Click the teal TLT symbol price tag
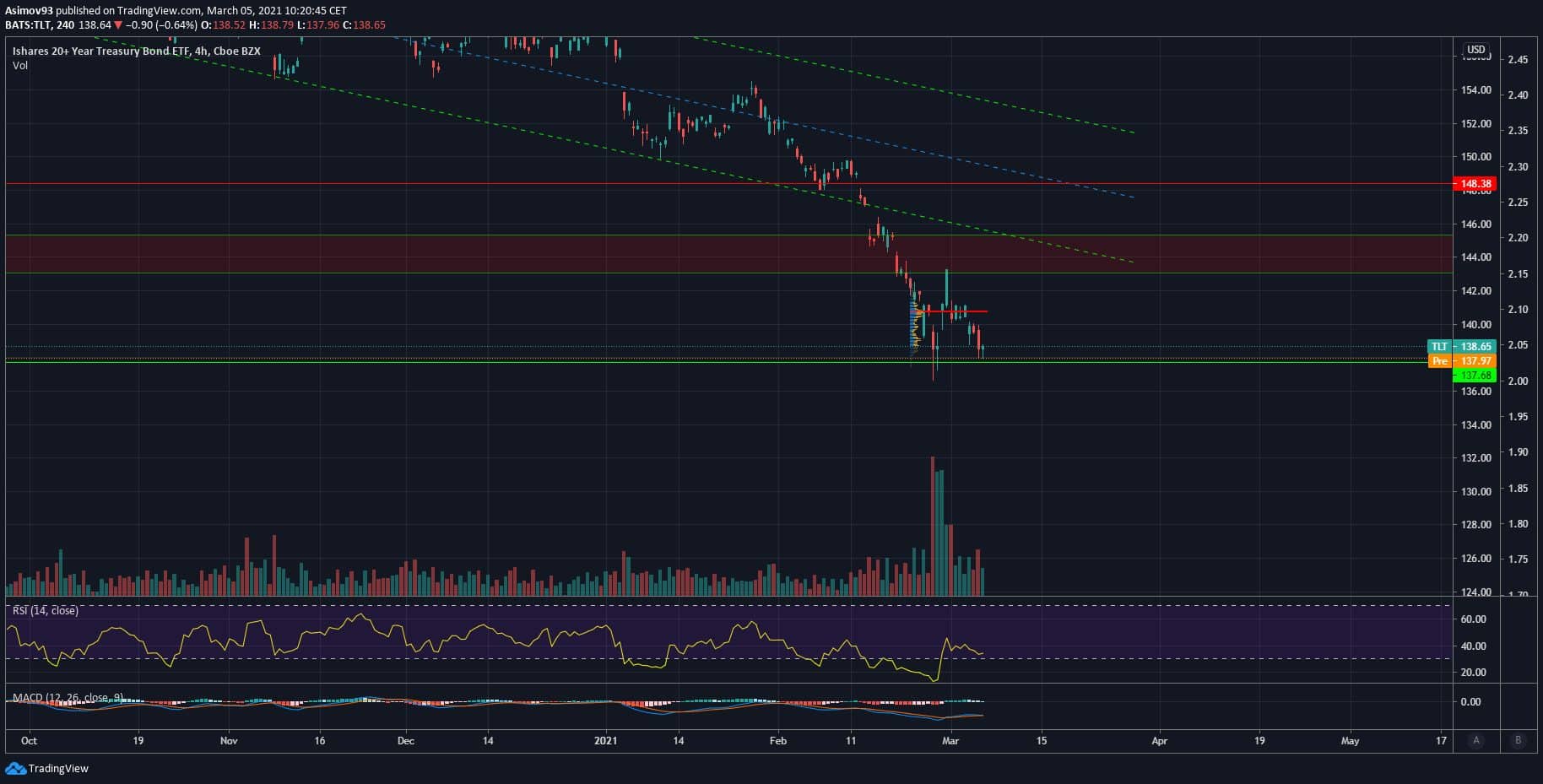 [1439, 346]
